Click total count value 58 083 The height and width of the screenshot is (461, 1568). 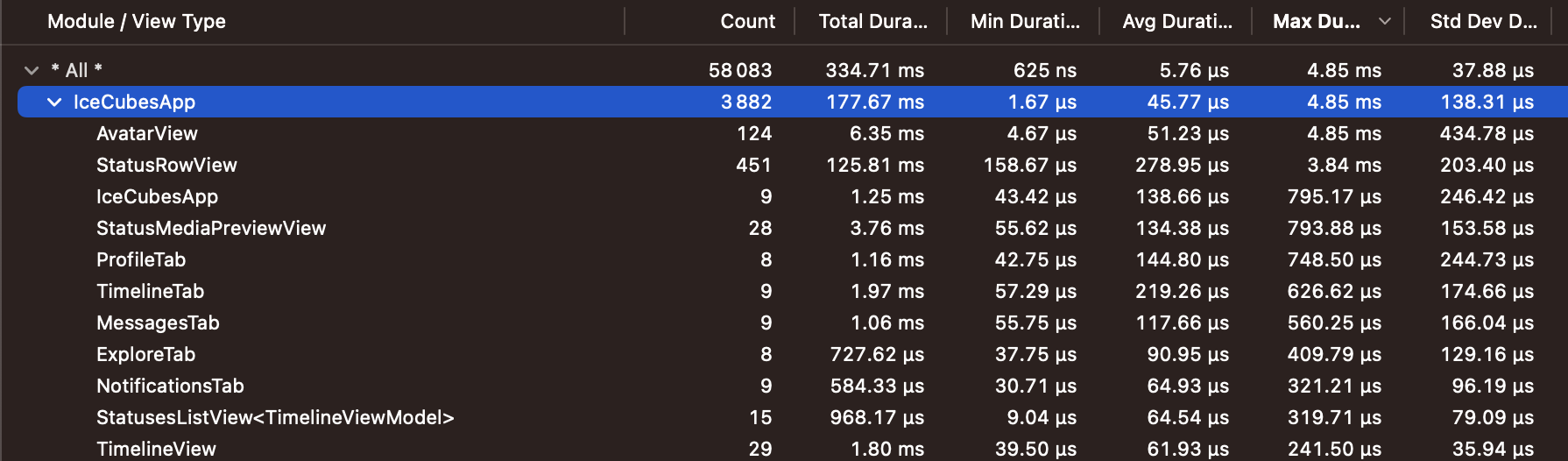coord(740,70)
